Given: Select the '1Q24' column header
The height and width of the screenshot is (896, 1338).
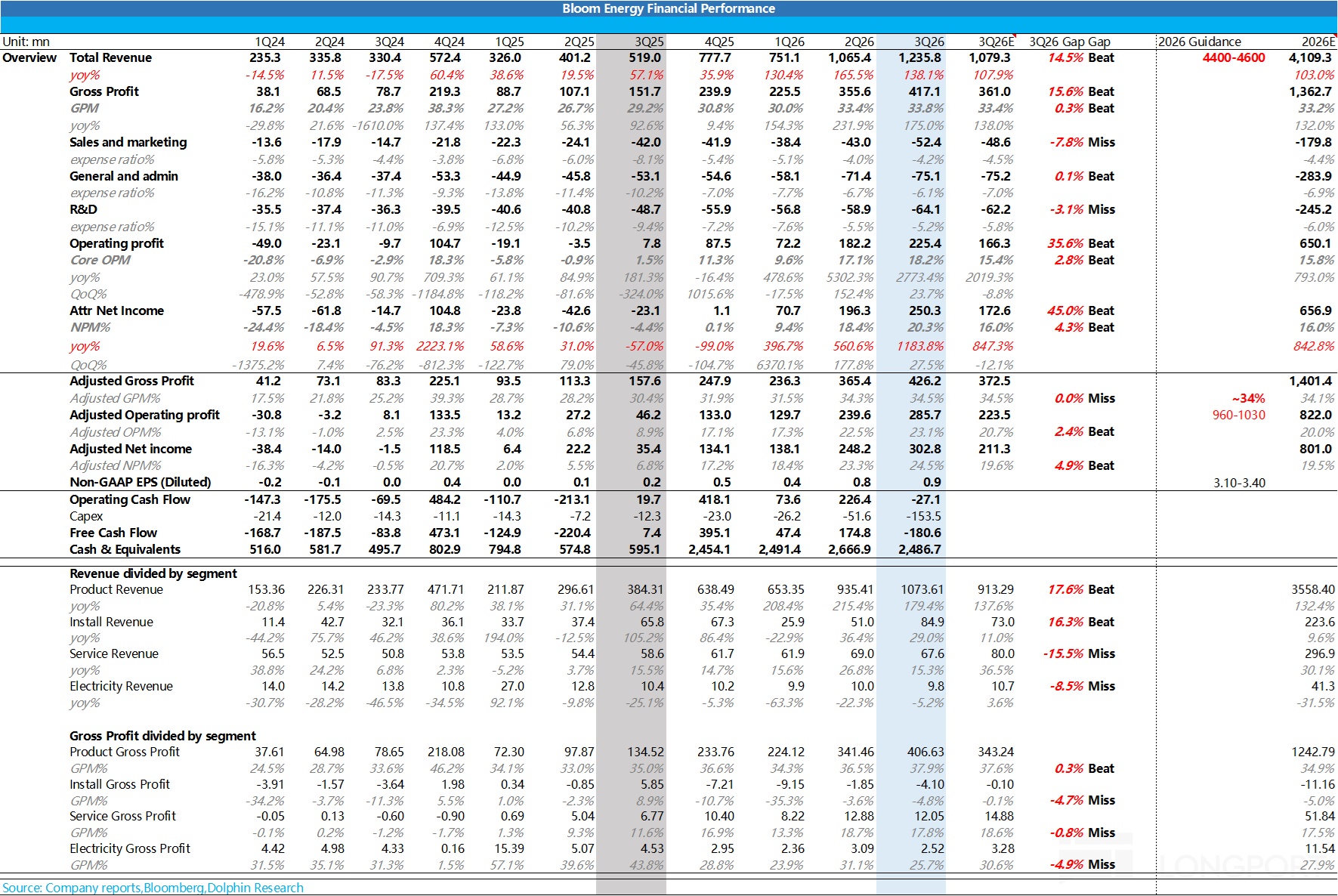Looking at the screenshot, I should tap(270, 42).
